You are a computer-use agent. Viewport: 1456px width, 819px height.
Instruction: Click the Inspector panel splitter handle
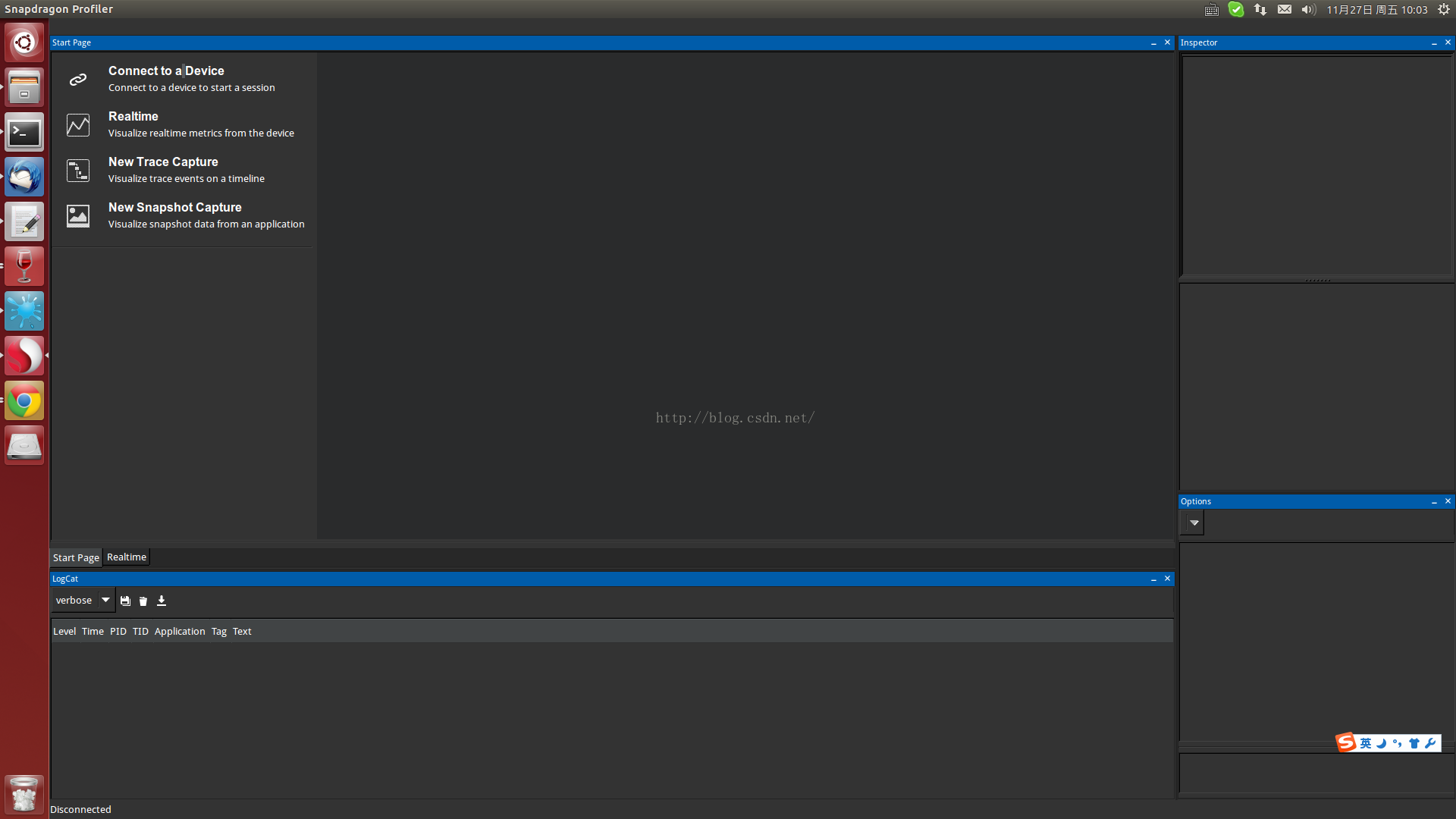pos(1317,280)
